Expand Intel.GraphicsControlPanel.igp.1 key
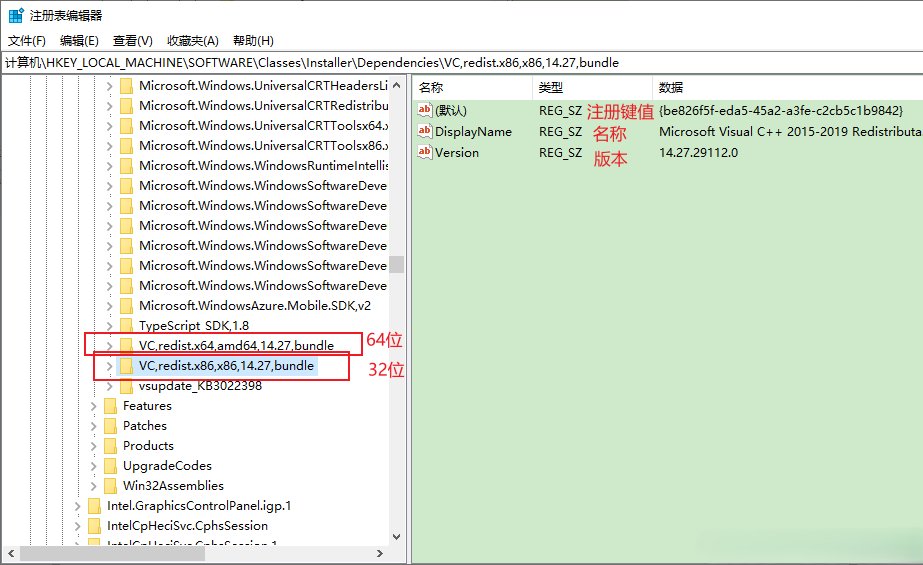The width and height of the screenshot is (923, 565). click(x=78, y=506)
